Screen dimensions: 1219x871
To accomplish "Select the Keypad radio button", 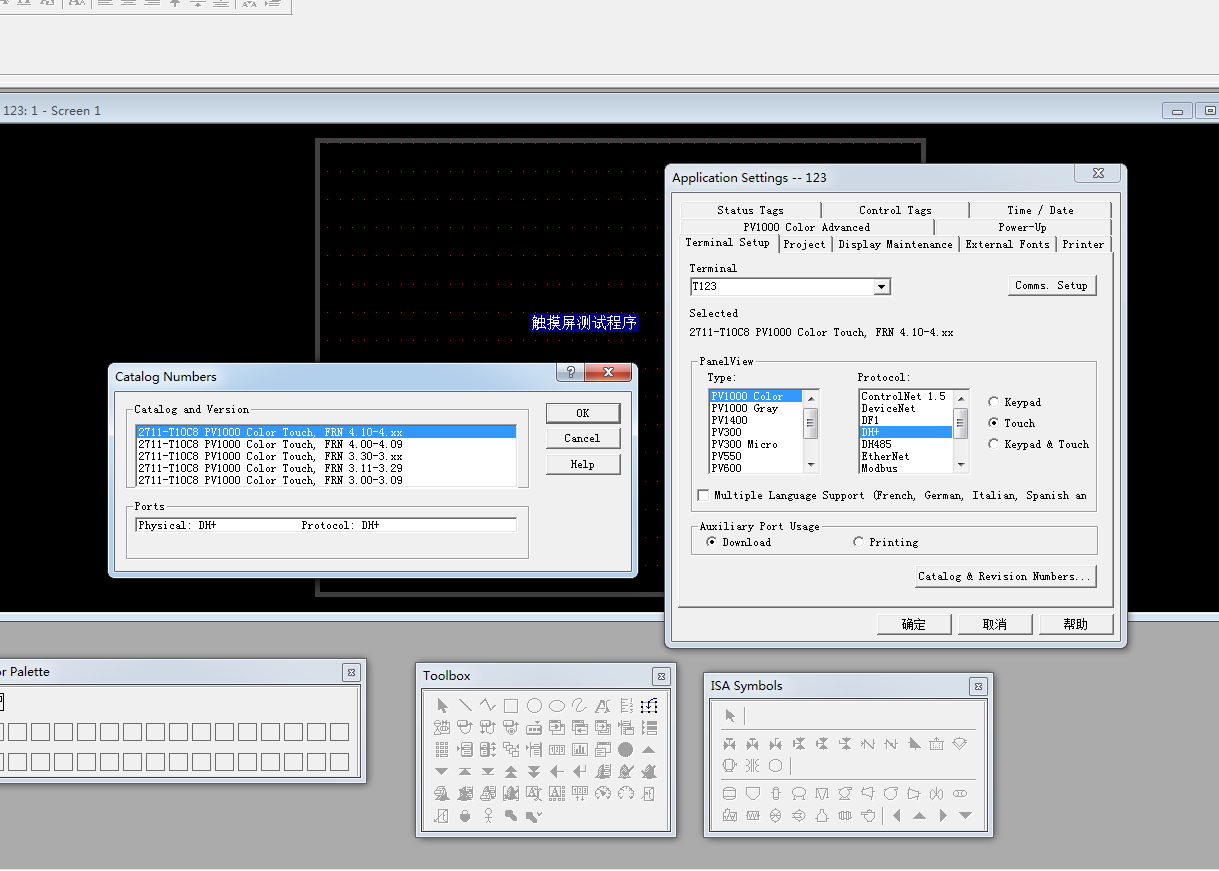I will [x=994, y=402].
